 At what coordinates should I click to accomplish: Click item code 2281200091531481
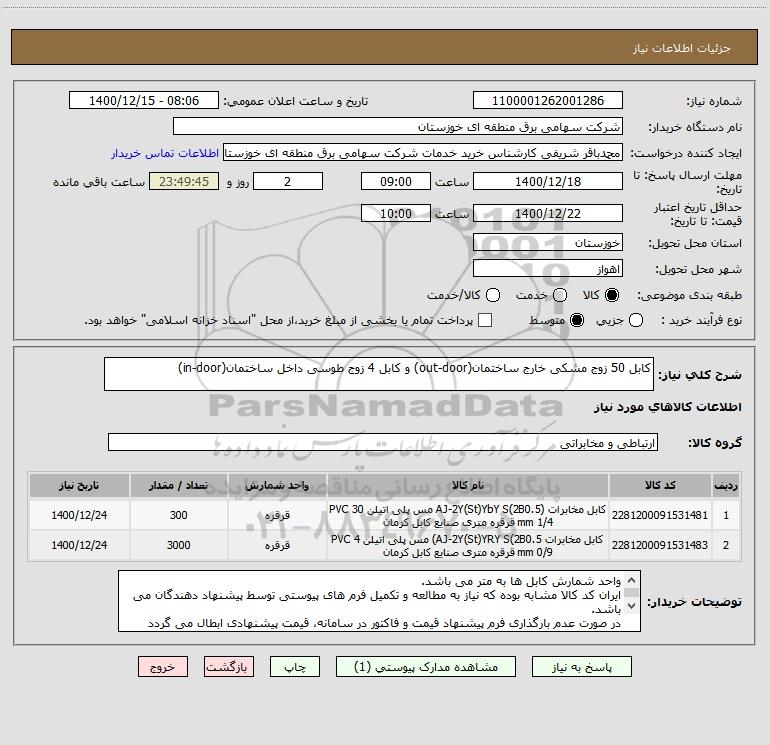click(x=660, y=515)
